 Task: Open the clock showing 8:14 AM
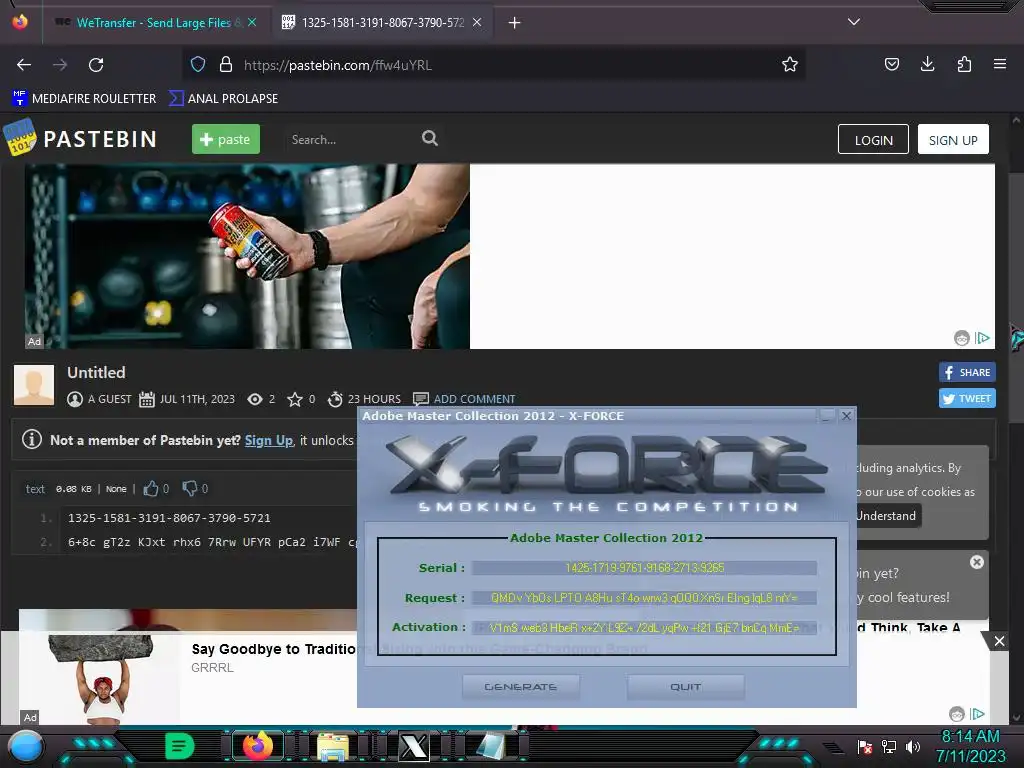[x=970, y=746]
